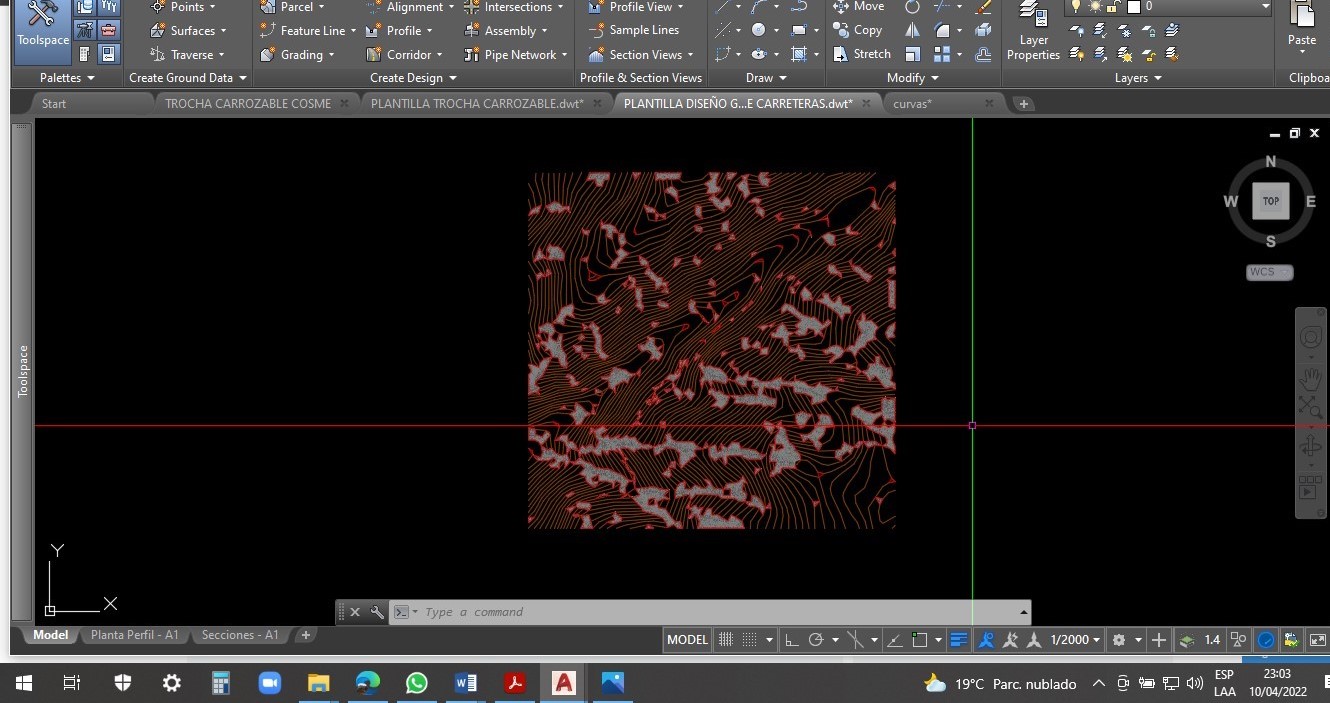Click the Parcel tool icon

(x=267, y=7)
